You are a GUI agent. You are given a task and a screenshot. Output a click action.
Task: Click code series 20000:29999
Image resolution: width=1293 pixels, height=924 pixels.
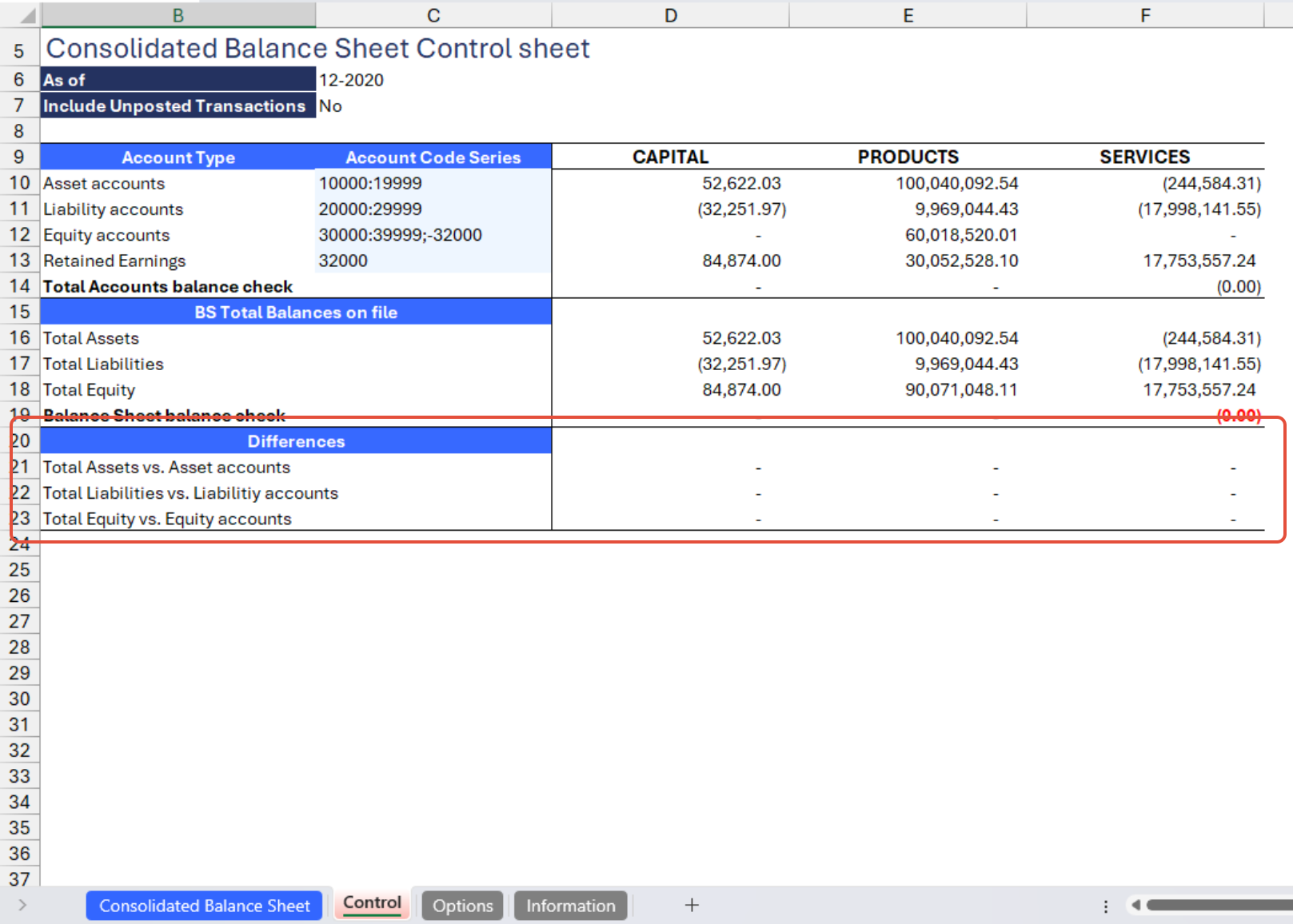coord(370,209)
